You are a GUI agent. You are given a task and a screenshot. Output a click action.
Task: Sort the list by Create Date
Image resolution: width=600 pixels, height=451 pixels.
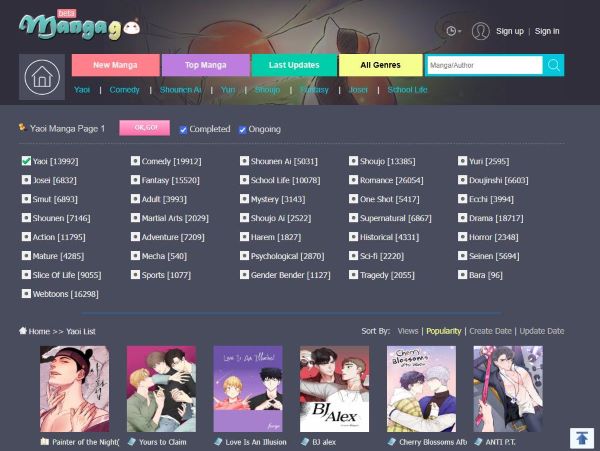click(490, 331)
